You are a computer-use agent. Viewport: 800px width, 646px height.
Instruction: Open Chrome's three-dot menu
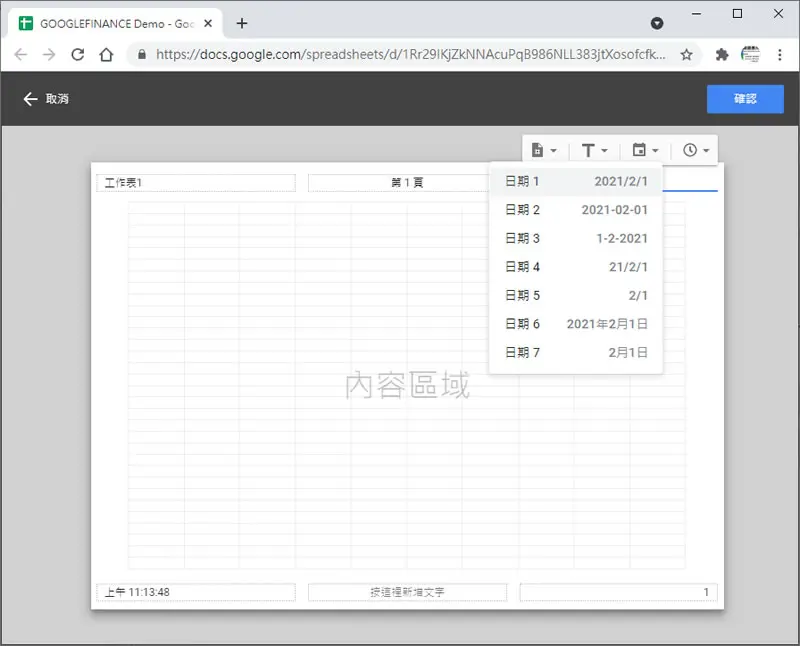click(x=780, y=55)
